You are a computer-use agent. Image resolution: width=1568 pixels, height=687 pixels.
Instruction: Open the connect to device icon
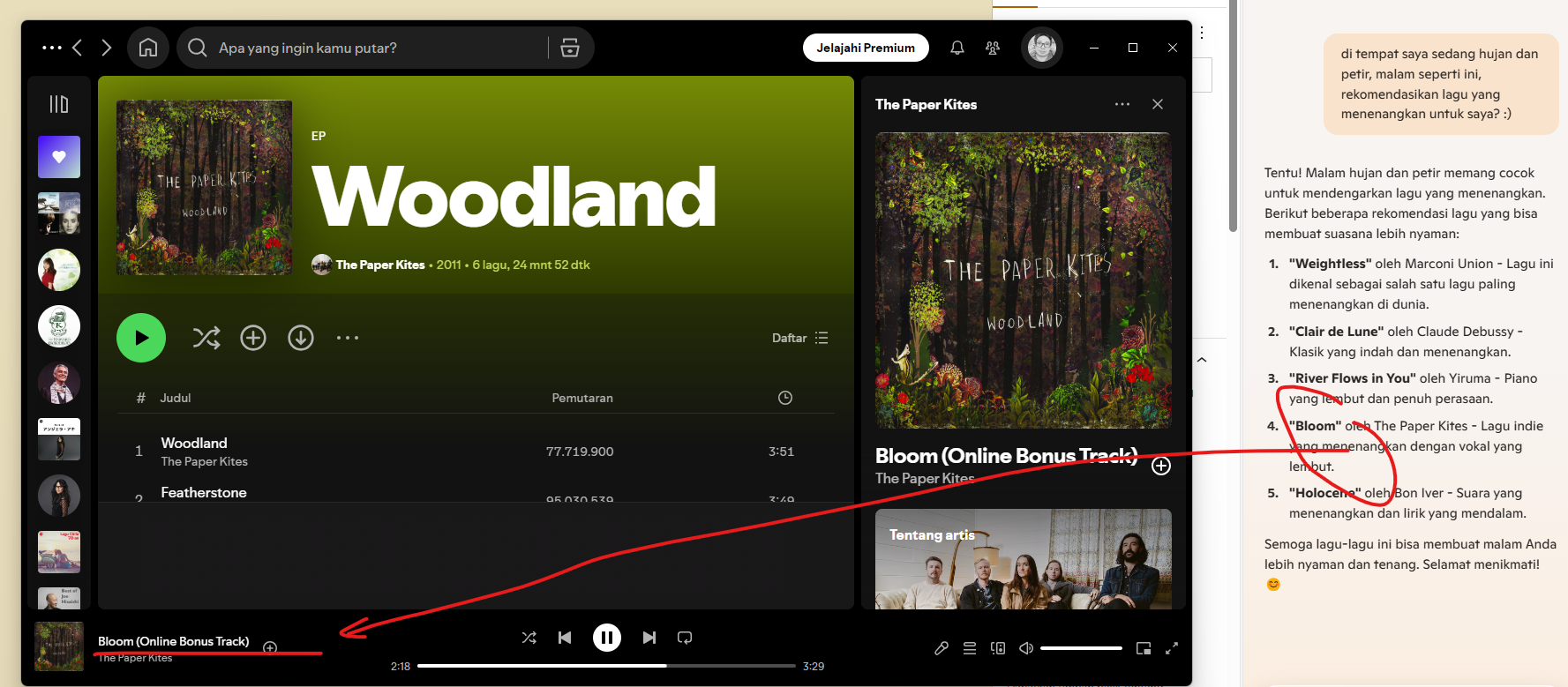998,648
